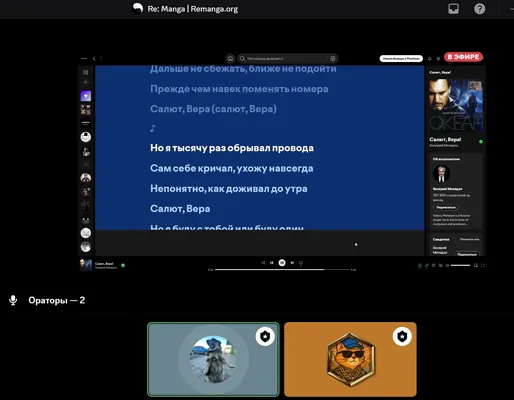Click the plus icon in Spotify sidebar
This screenshot has height=400, width=514.
(86, 82)
